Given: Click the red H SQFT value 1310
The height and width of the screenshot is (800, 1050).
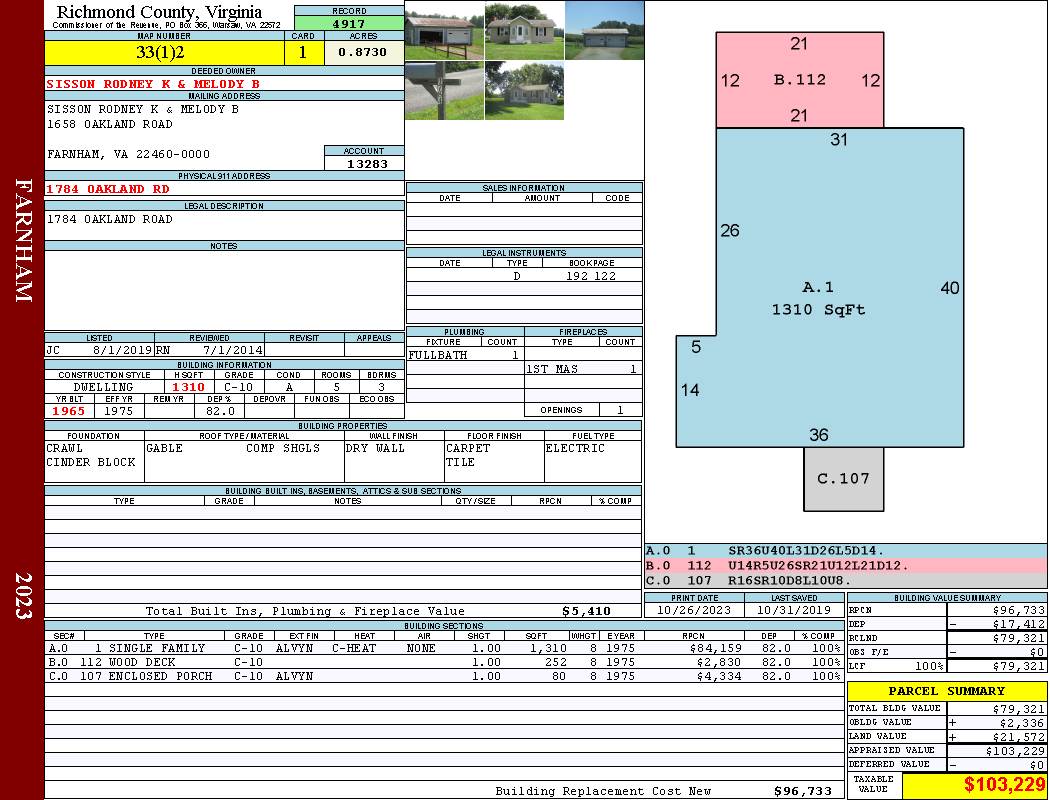Looking at the screenshot, I should [188, 387].
